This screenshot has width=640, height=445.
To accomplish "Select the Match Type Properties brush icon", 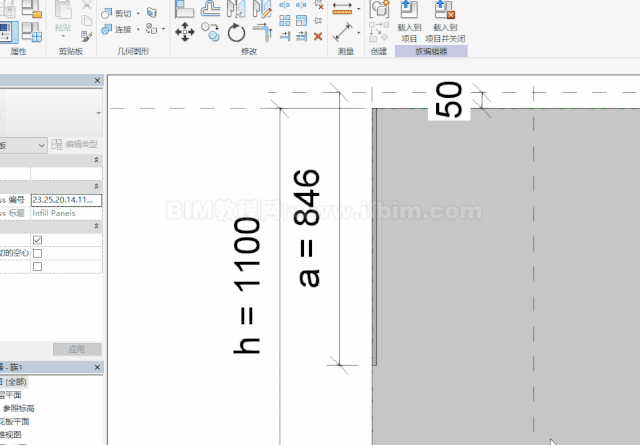I will (87, 36).
